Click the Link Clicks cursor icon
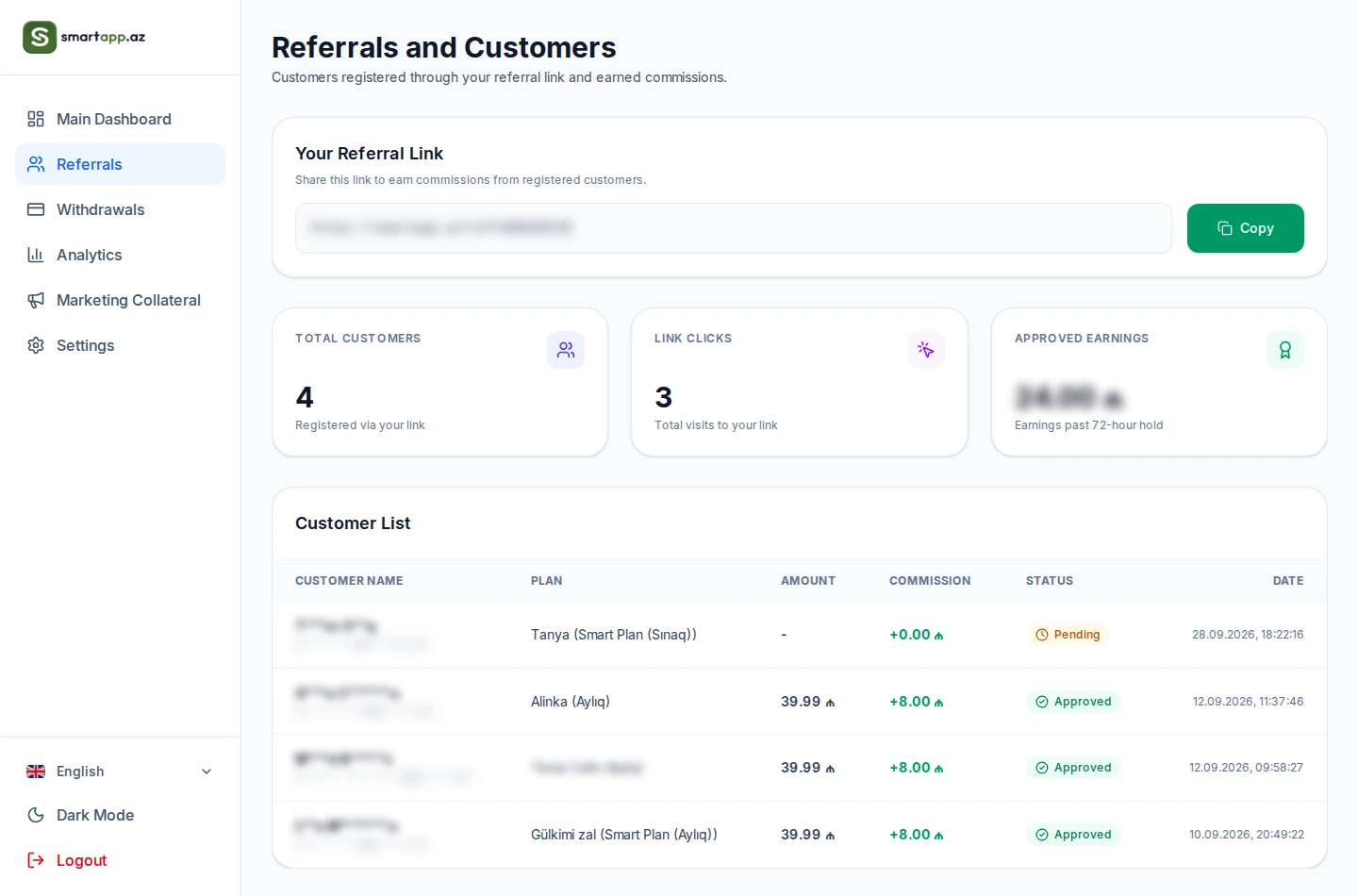 point(926,350)
